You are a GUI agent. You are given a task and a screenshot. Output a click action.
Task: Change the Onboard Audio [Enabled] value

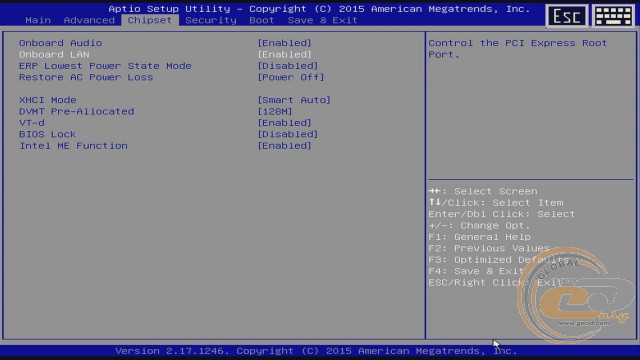coord(284,43)
